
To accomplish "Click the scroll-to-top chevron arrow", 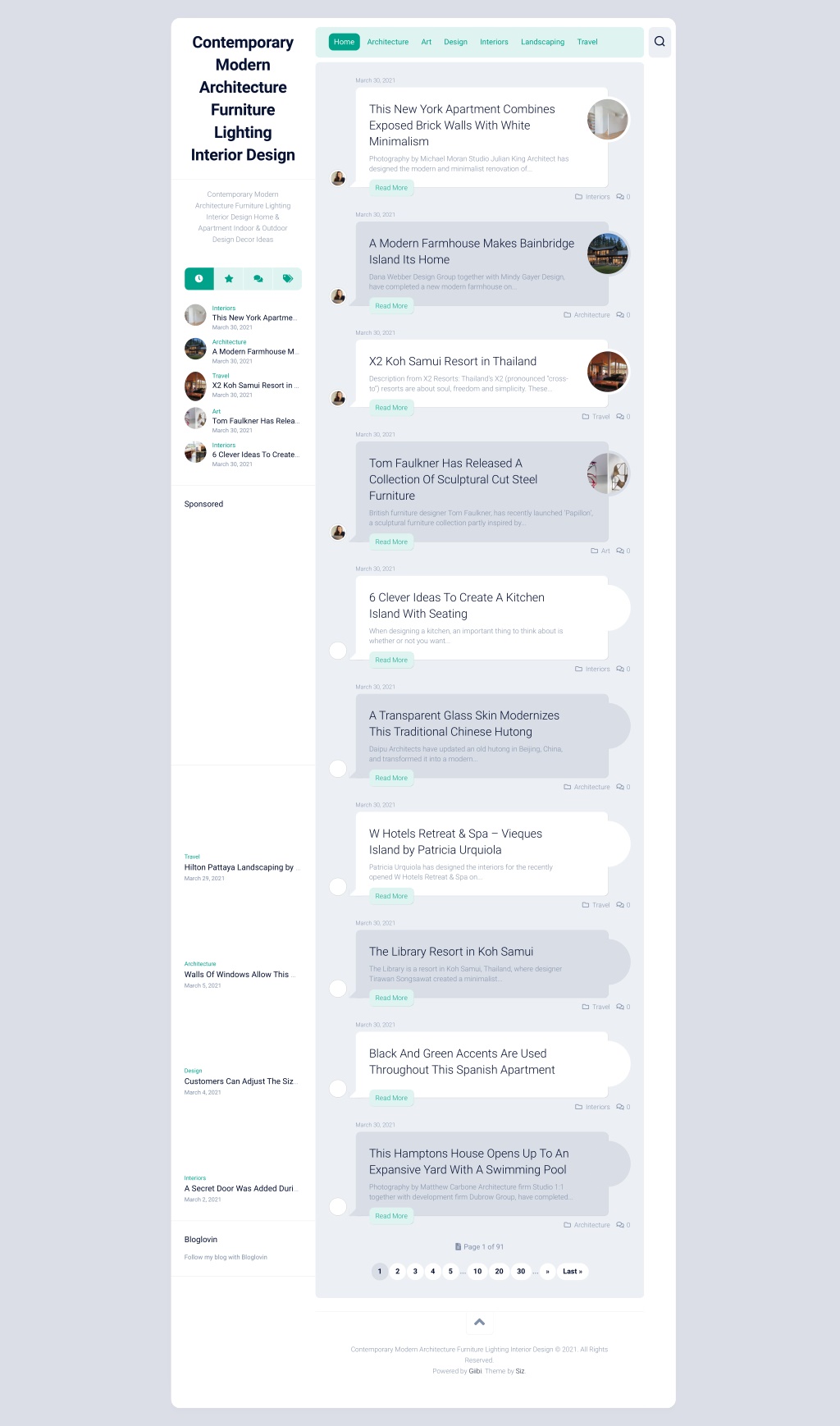I will coord(480,1322).
